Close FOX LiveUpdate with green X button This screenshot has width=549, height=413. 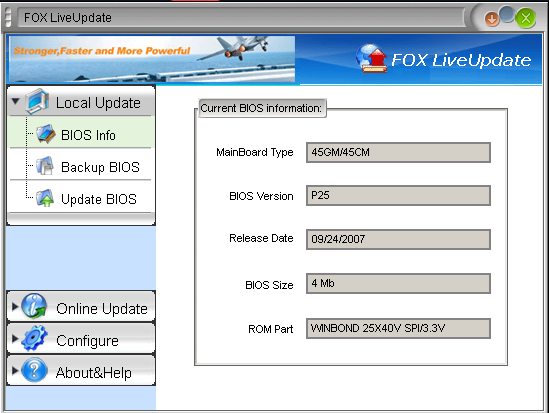coord(526,18)
